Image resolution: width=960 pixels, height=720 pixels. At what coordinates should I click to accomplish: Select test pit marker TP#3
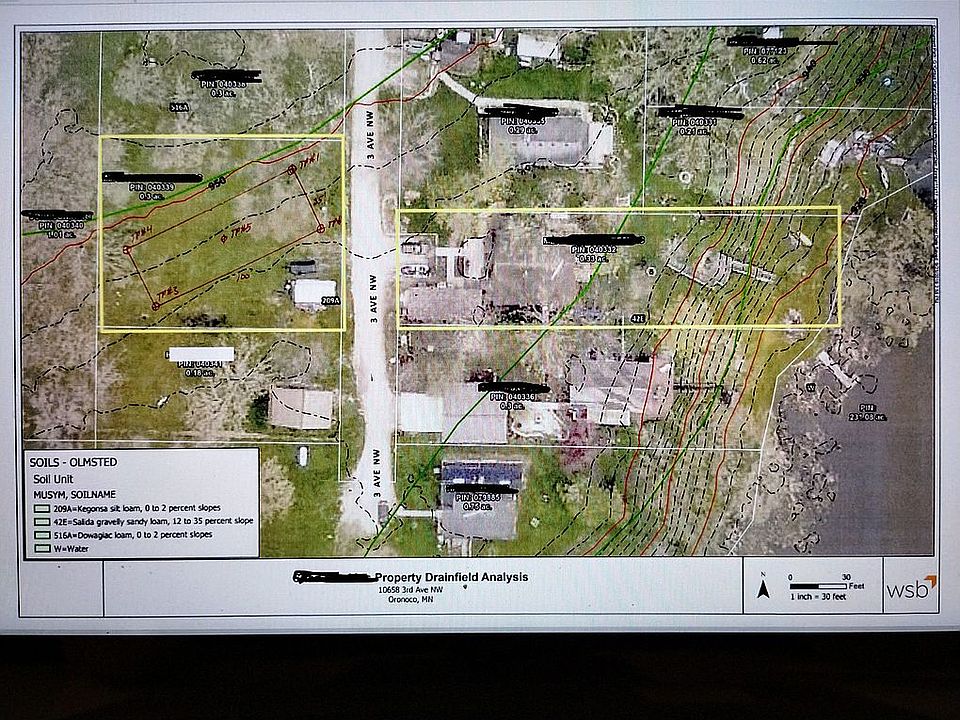click(x=154, y=304)
